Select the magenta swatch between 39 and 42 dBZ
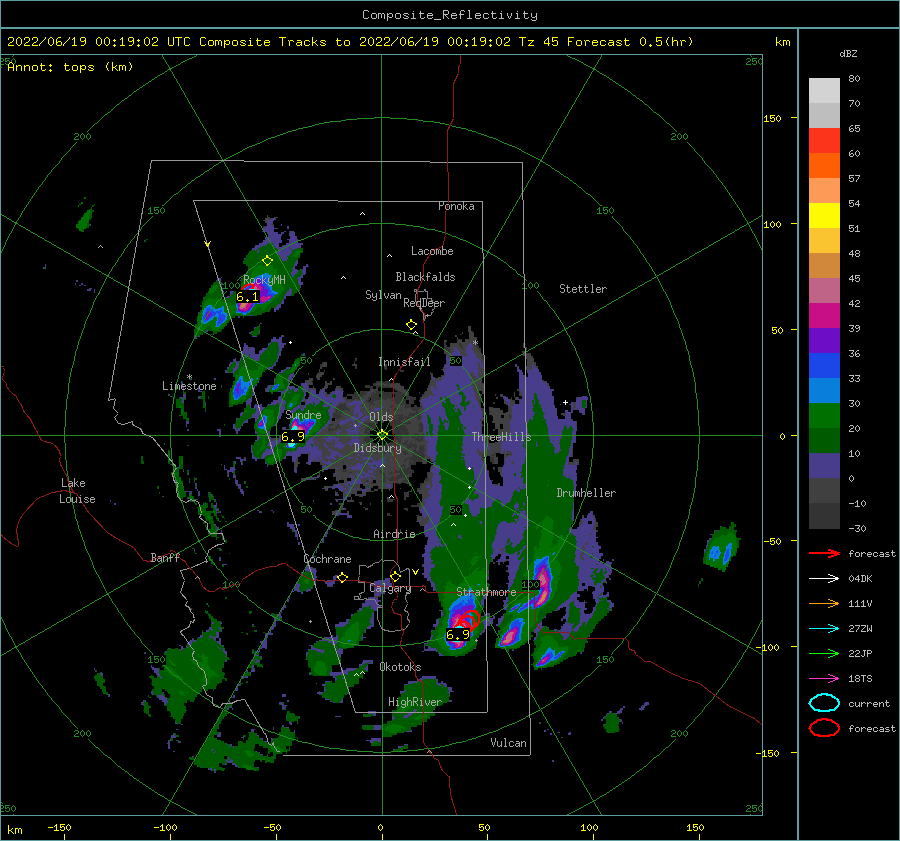Viewport: 900px width, 841px height. point(824,316)
